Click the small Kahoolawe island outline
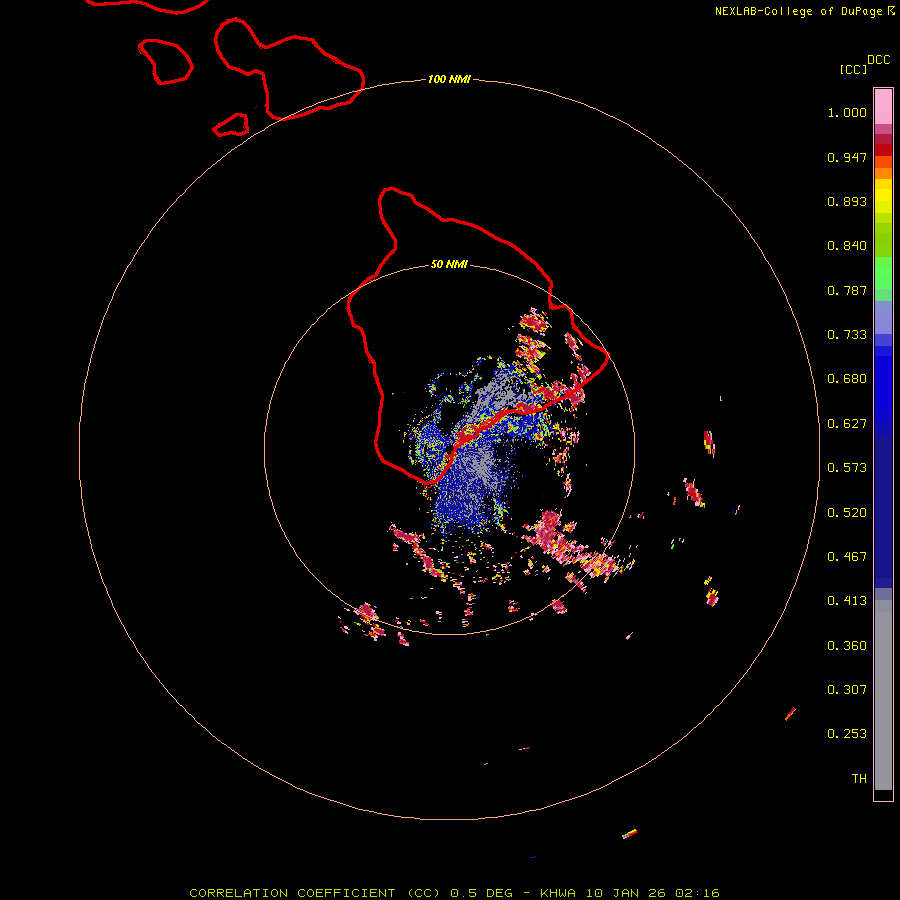This screenshot has height=900, width=900. [x=231, y=125]
